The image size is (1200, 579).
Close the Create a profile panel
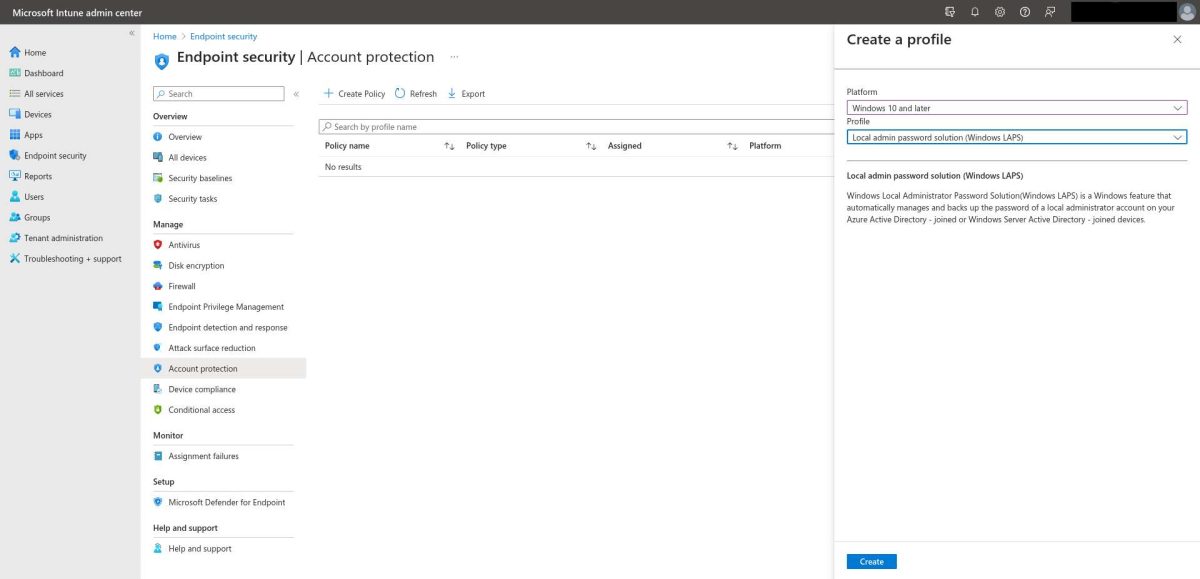click(x=1176, y=39)
